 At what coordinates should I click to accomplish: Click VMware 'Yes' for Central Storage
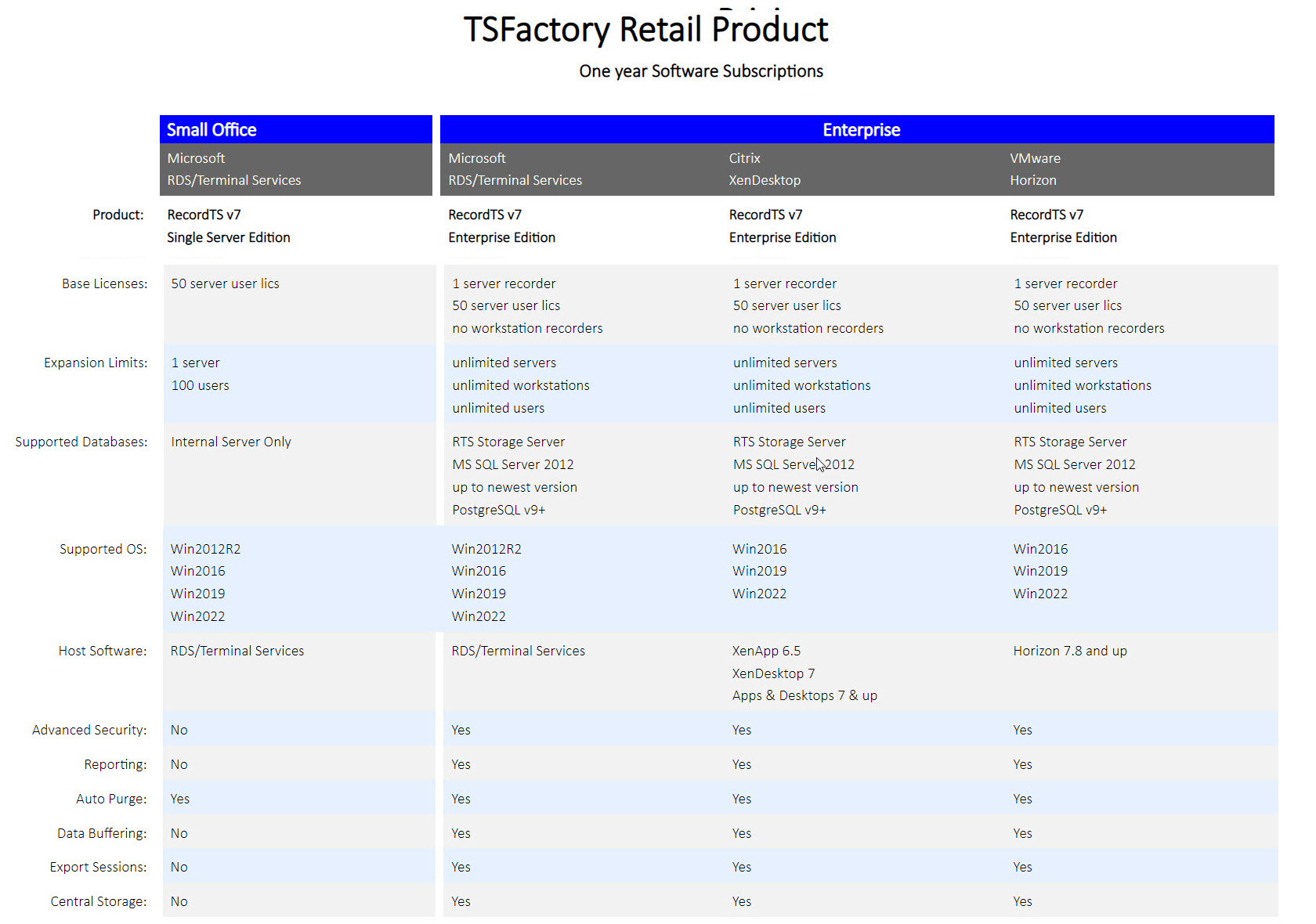[x=1023, y=901]
